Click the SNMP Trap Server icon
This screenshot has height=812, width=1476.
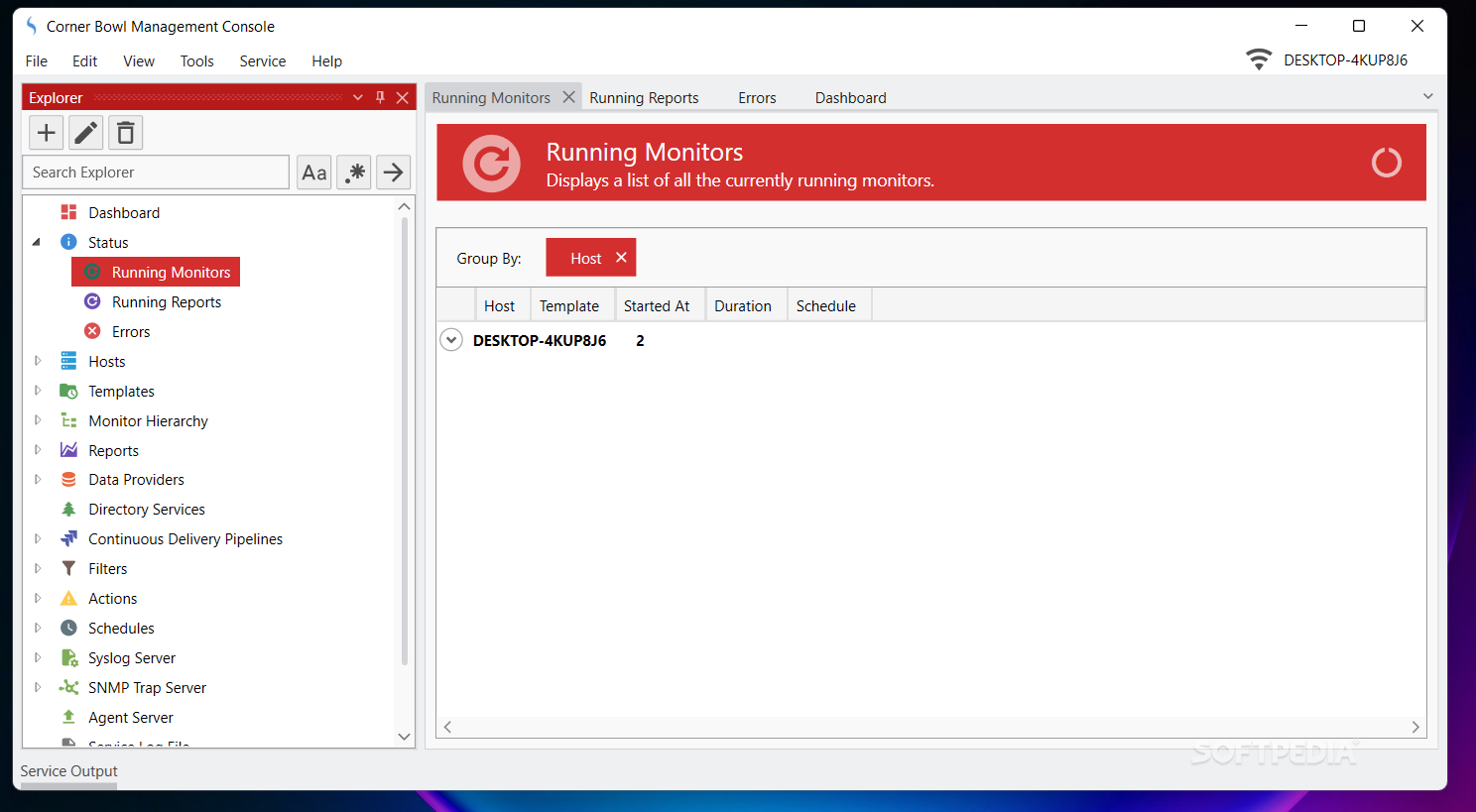(x=68, y=687)
